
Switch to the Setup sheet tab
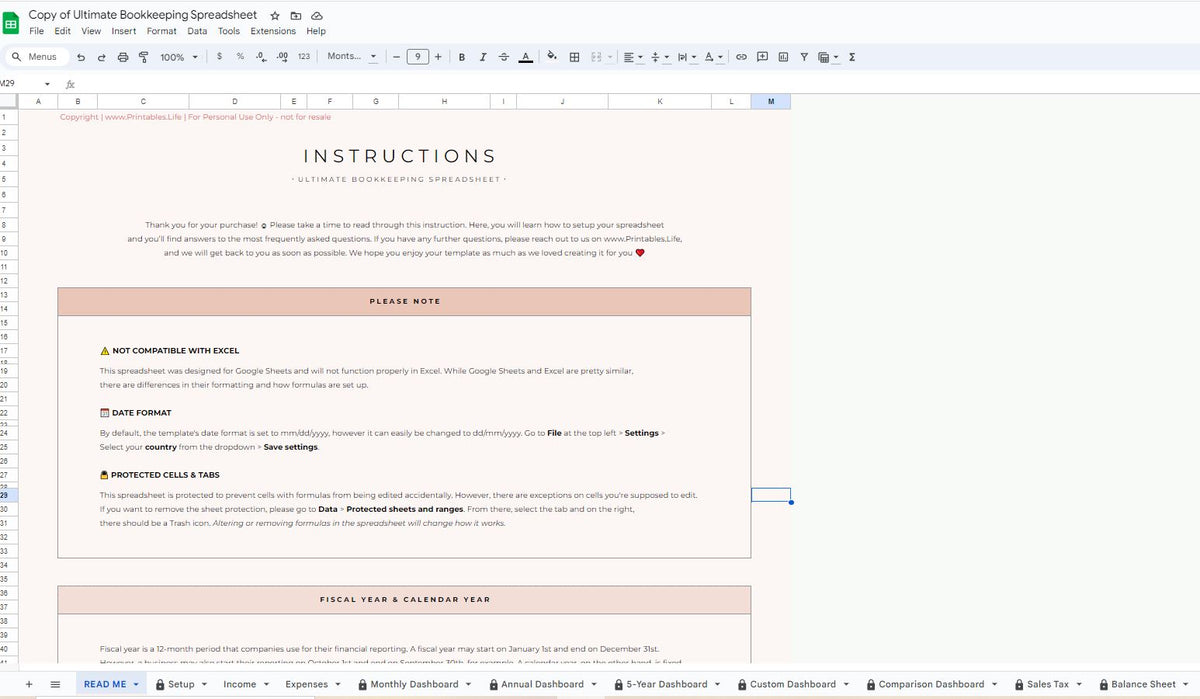pyautogui.click(x=180, y=684)
